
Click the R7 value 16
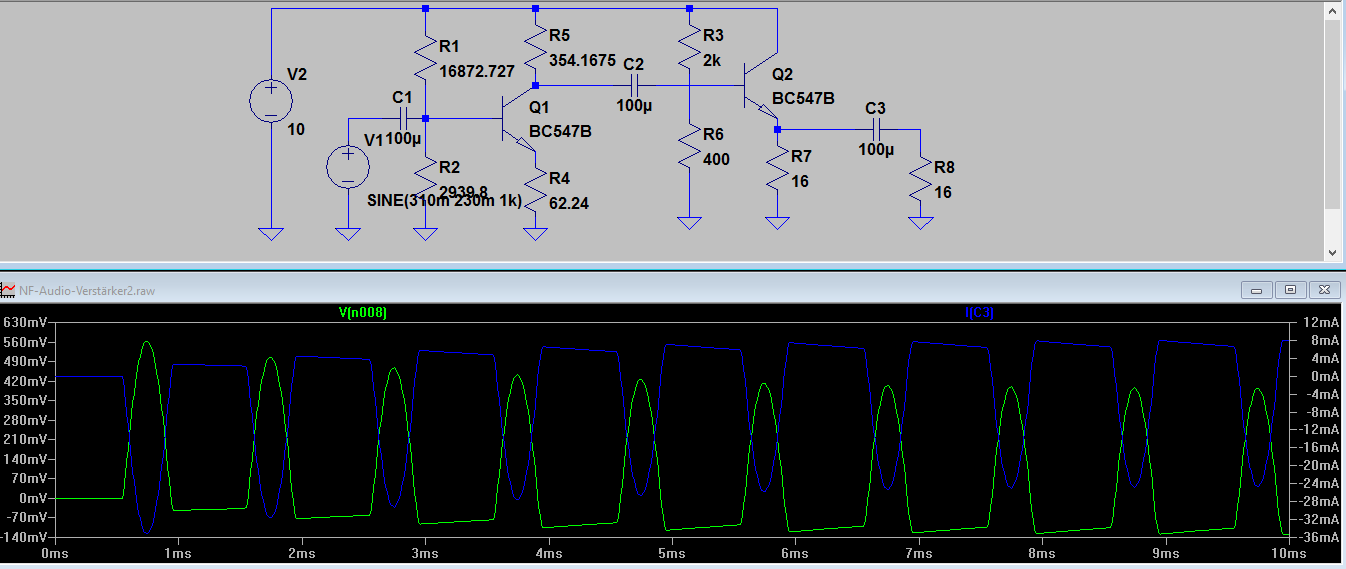[800, 181]
